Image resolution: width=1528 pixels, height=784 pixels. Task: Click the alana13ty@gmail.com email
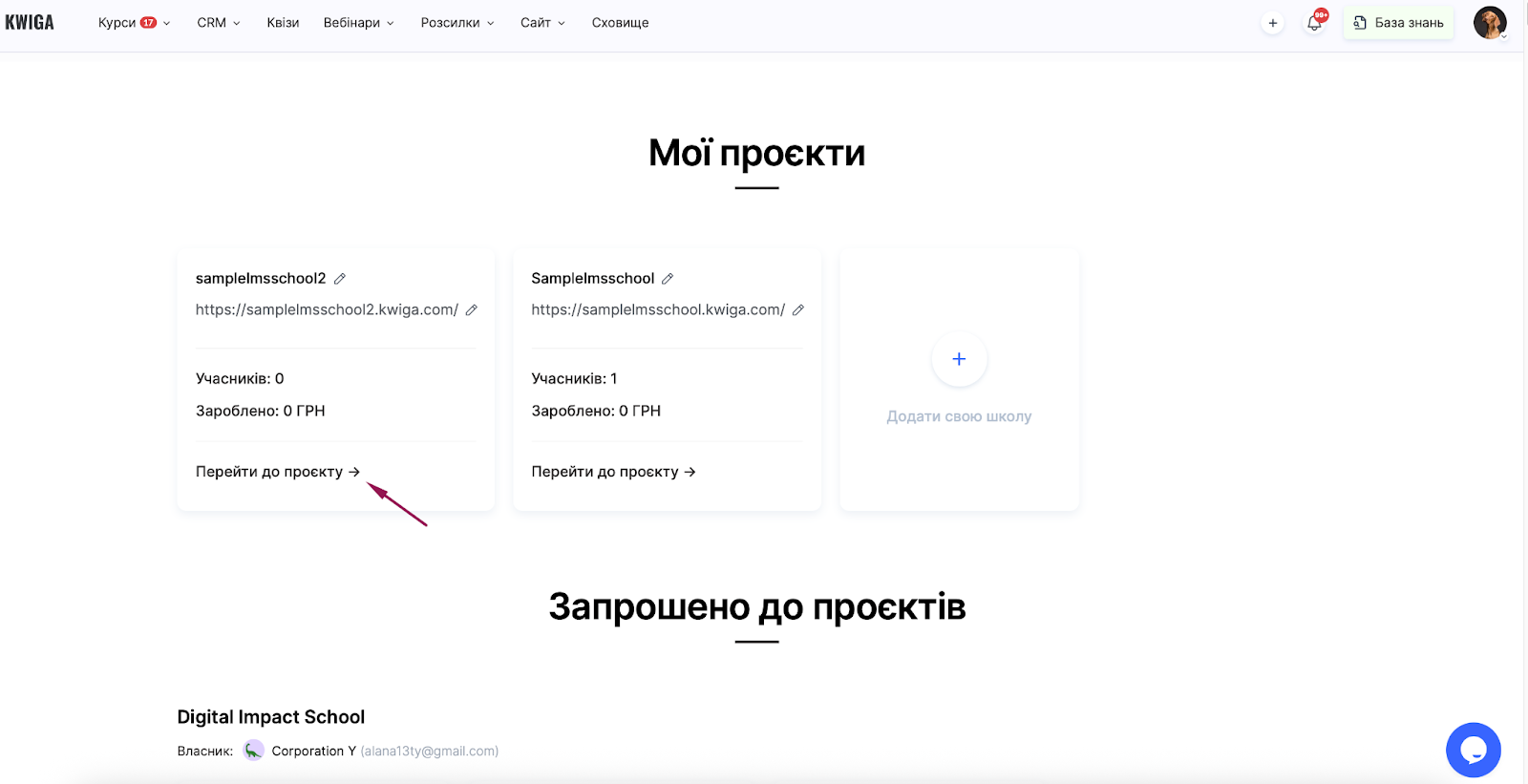coord(430,752)
